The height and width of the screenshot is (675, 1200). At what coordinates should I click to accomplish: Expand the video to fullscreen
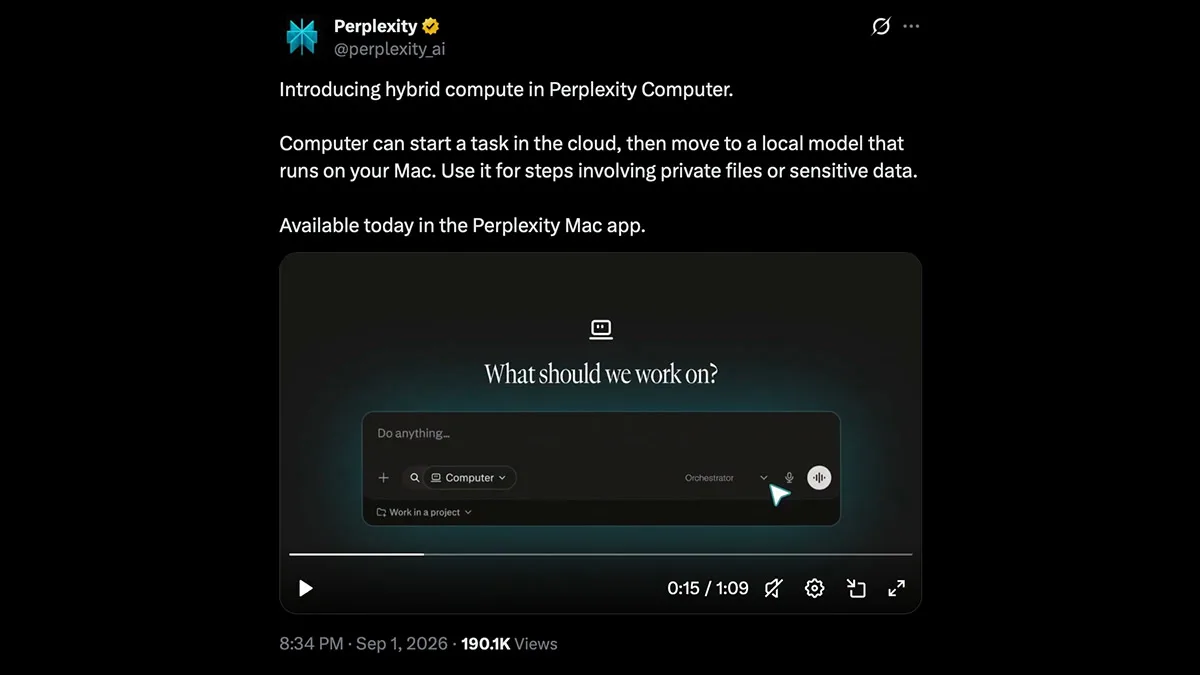(897, 588)
